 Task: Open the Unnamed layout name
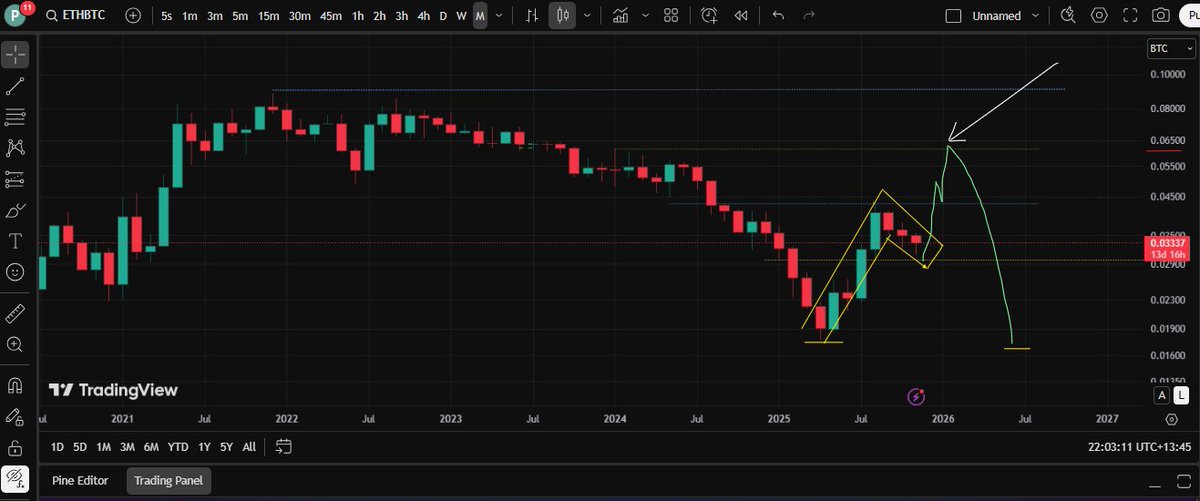996,16
